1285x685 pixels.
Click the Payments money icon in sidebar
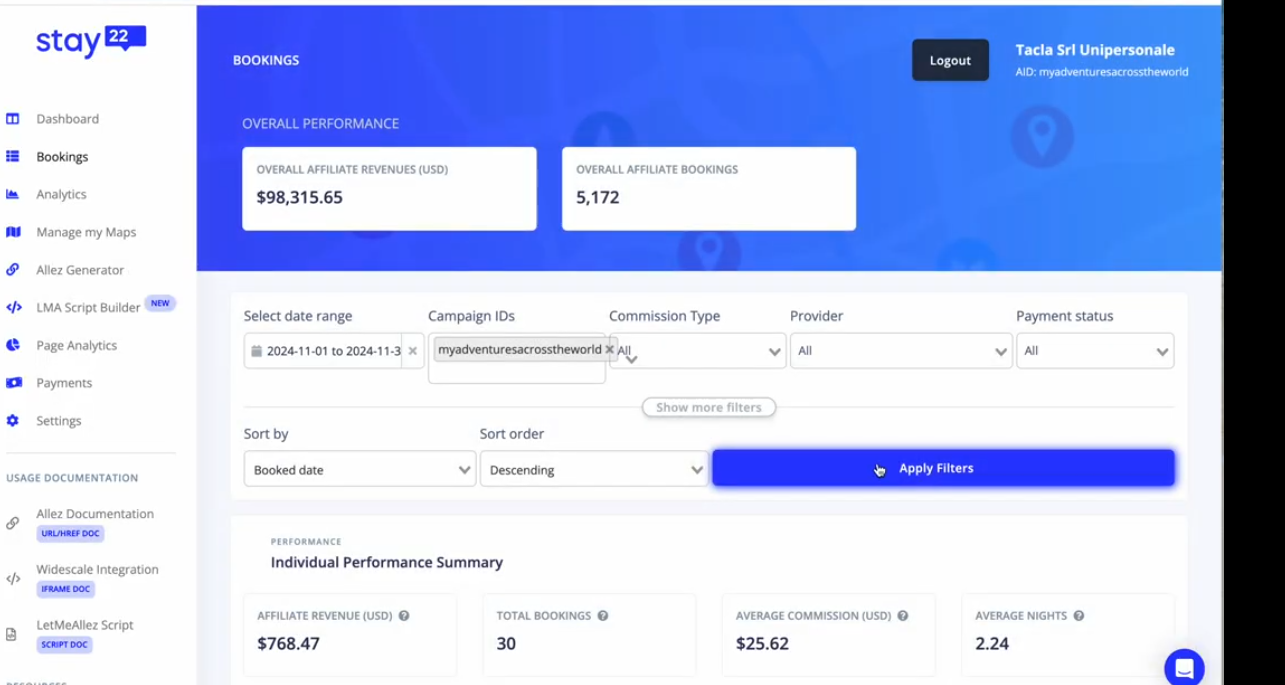tap(13, 383)
